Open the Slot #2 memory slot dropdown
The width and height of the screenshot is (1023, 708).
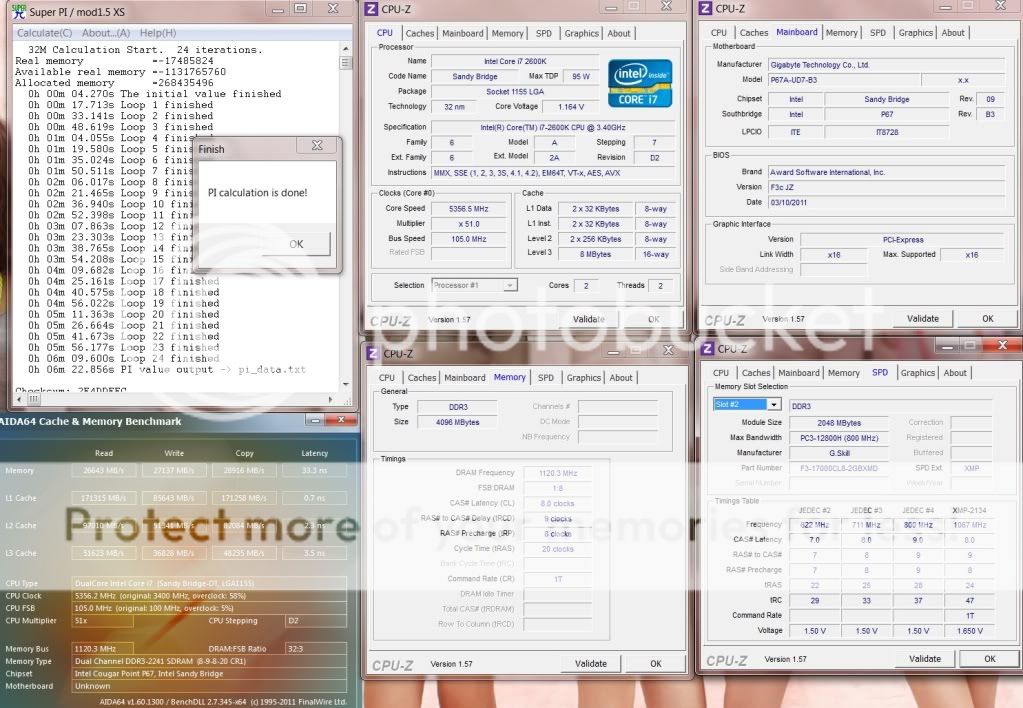747,405
